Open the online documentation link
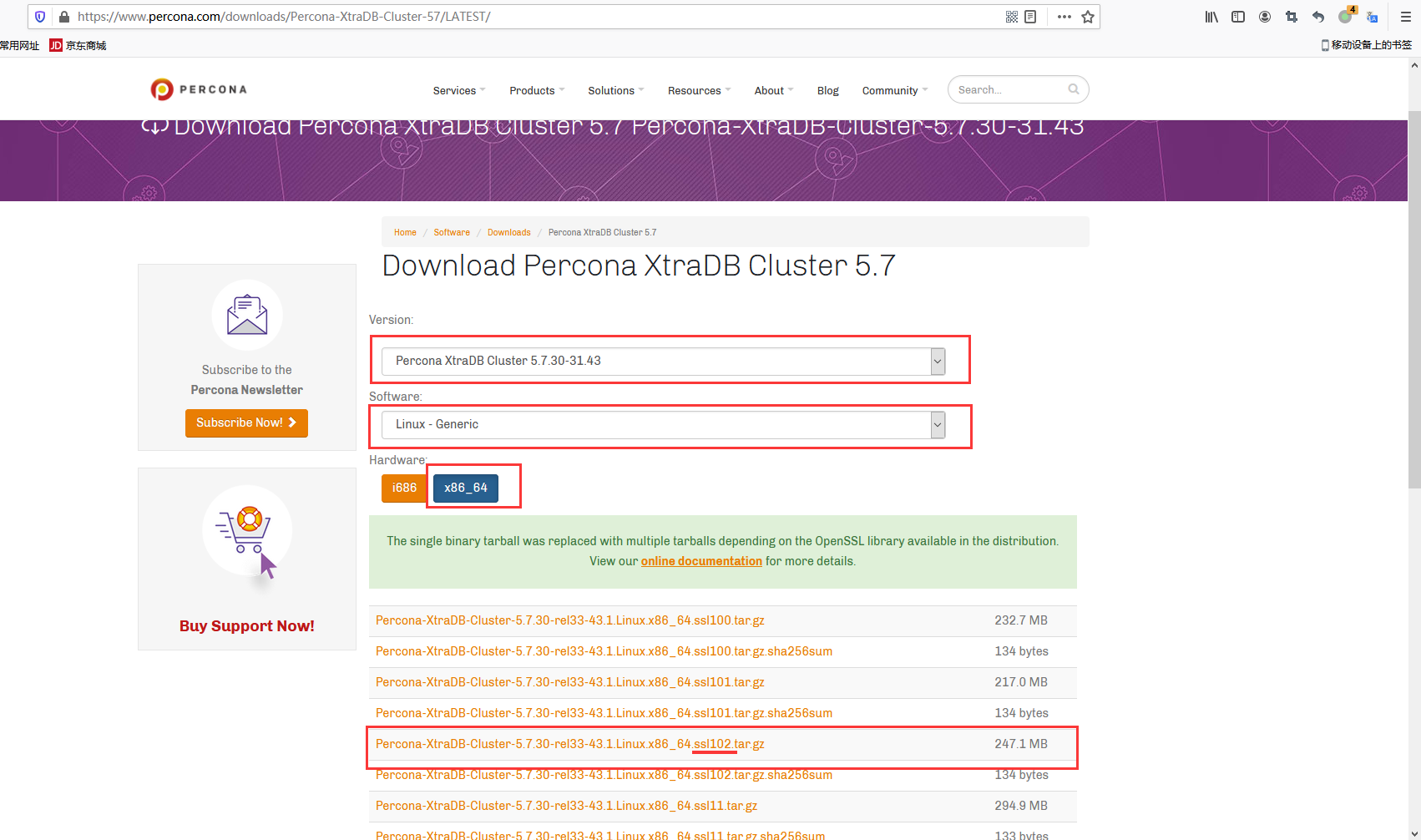 [701, 561]
